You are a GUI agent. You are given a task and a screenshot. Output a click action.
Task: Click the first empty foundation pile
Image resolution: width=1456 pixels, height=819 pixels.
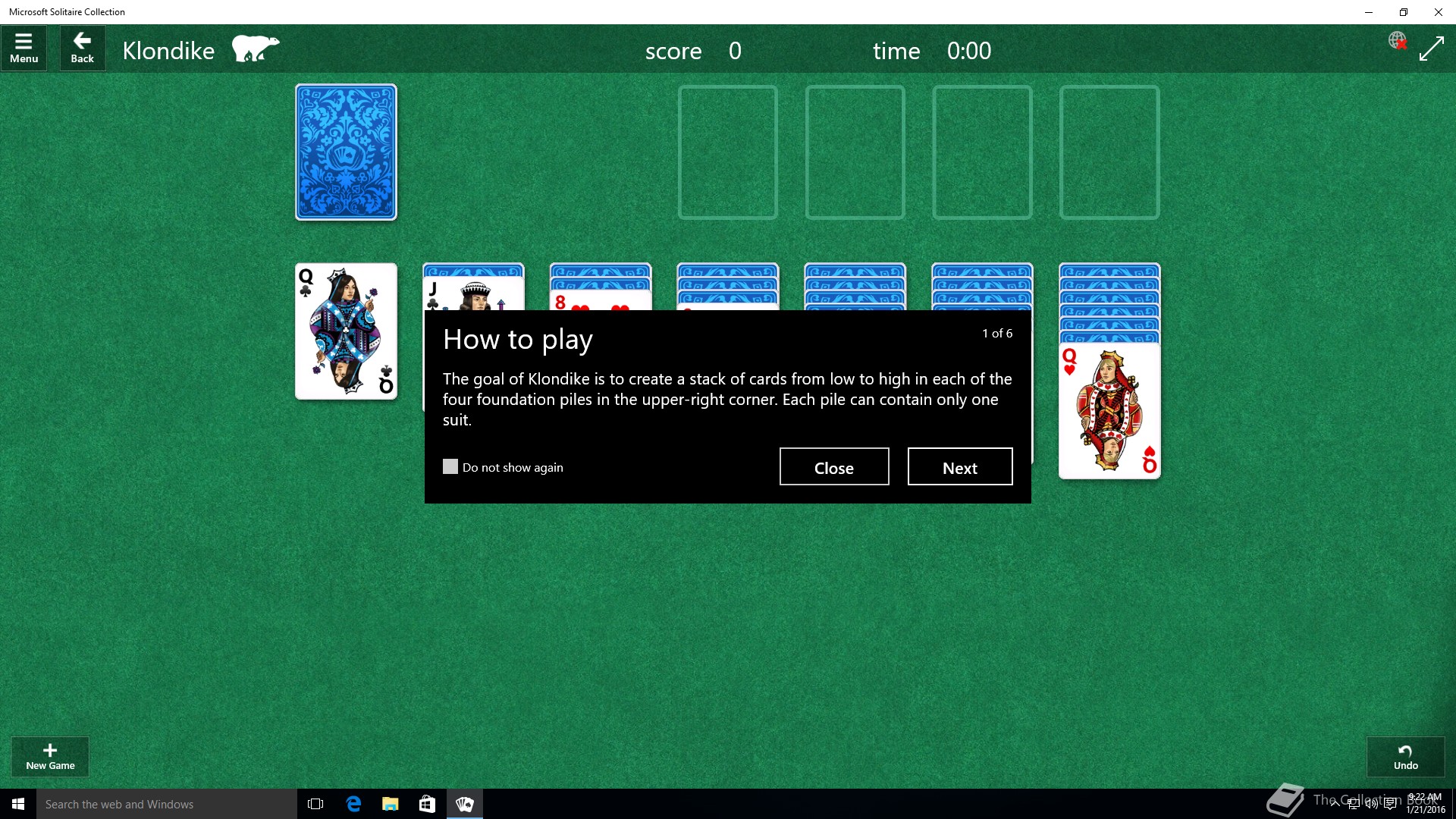pos(727,152)
